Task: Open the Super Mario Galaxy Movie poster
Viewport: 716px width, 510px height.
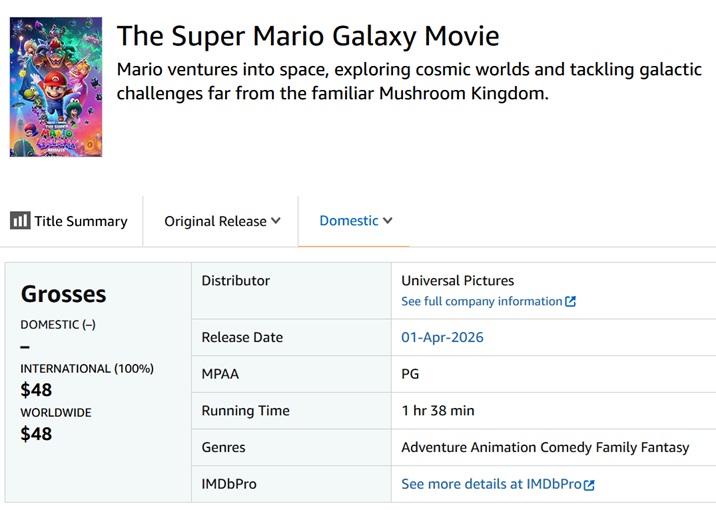Action: (x=56, y=87)
